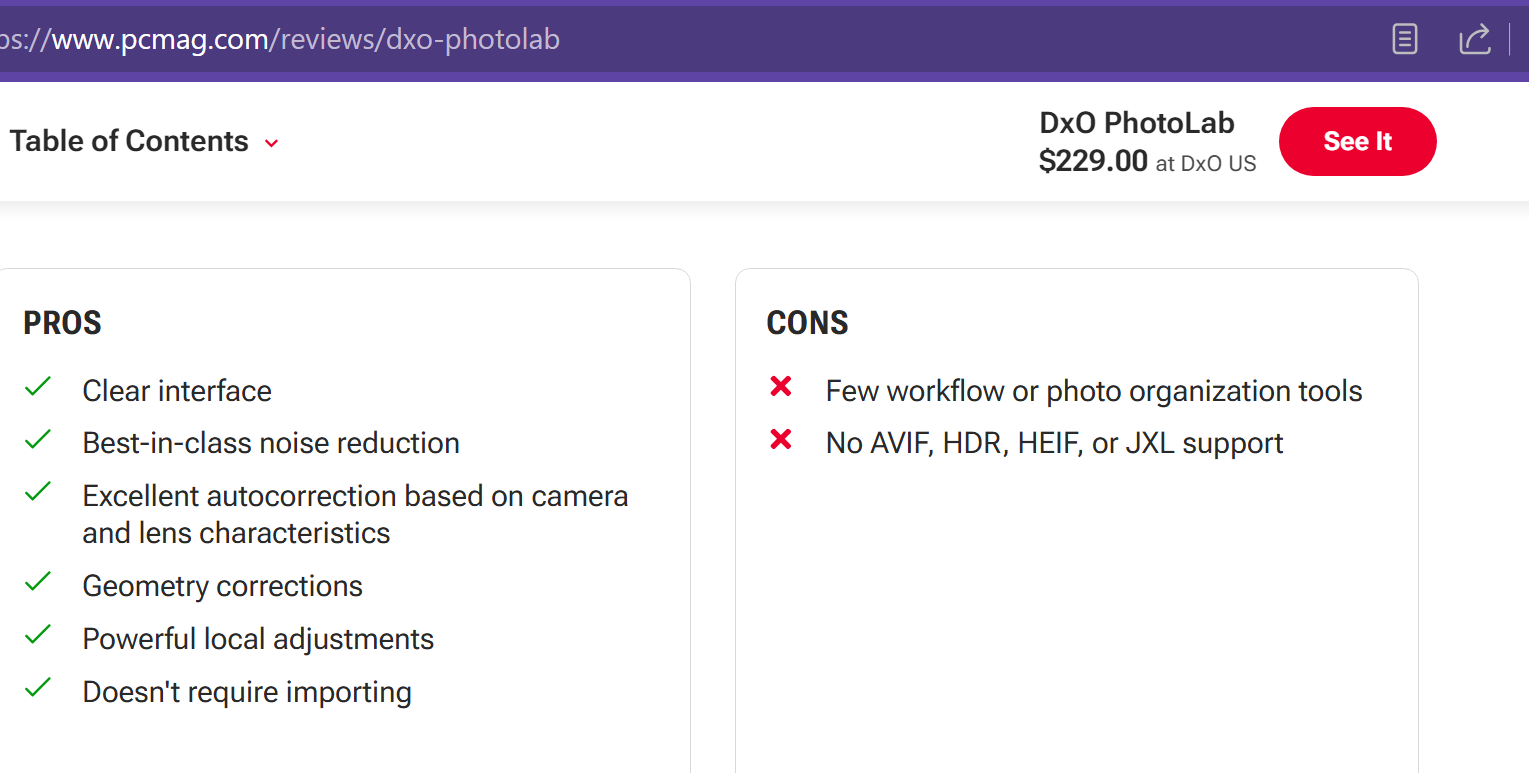Click the red See It button
Image resolution: width=1529 pixels, height=773 pixels.
(1357, 141)
